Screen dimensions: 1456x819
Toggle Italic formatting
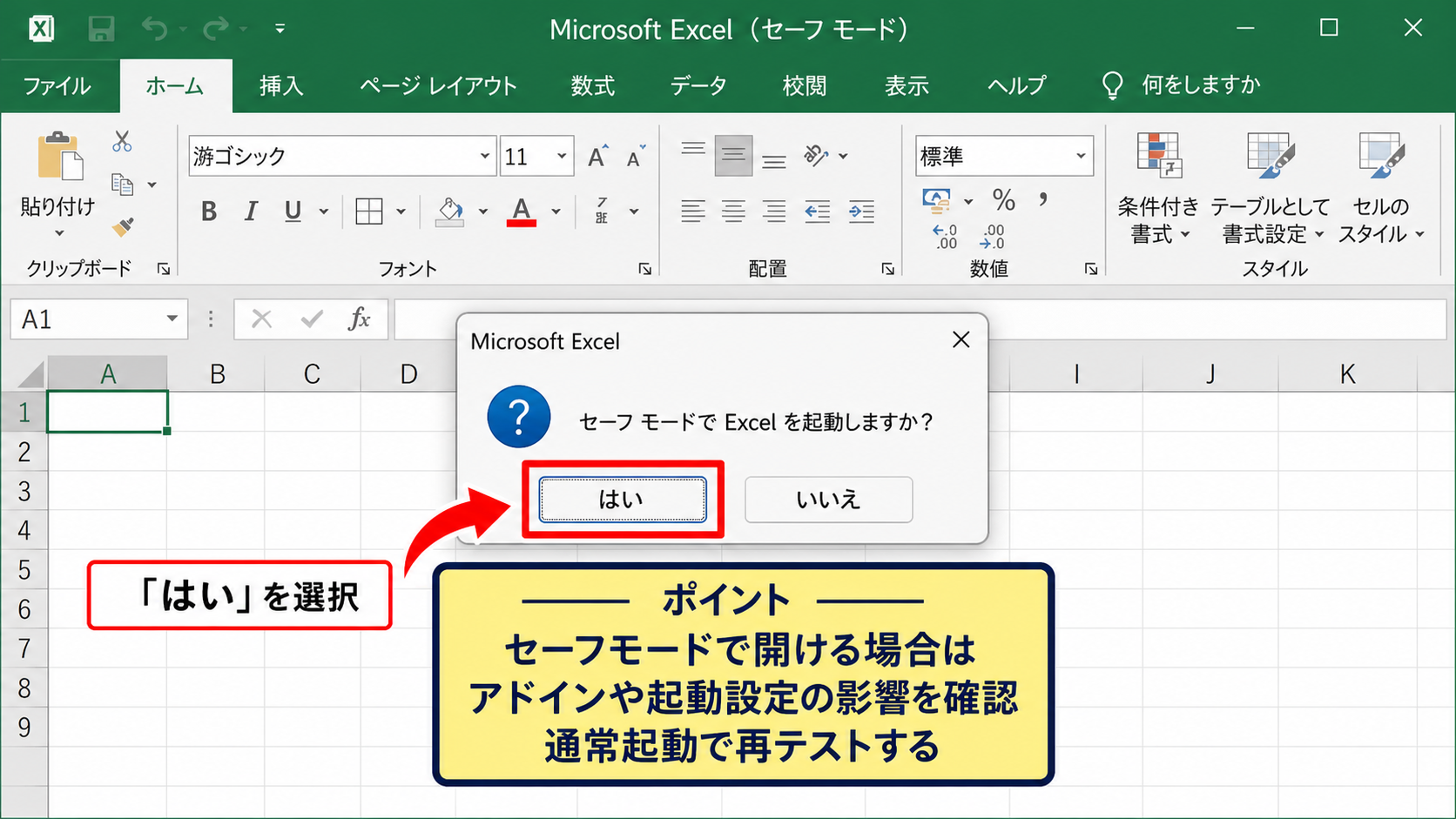click(251, 211)
